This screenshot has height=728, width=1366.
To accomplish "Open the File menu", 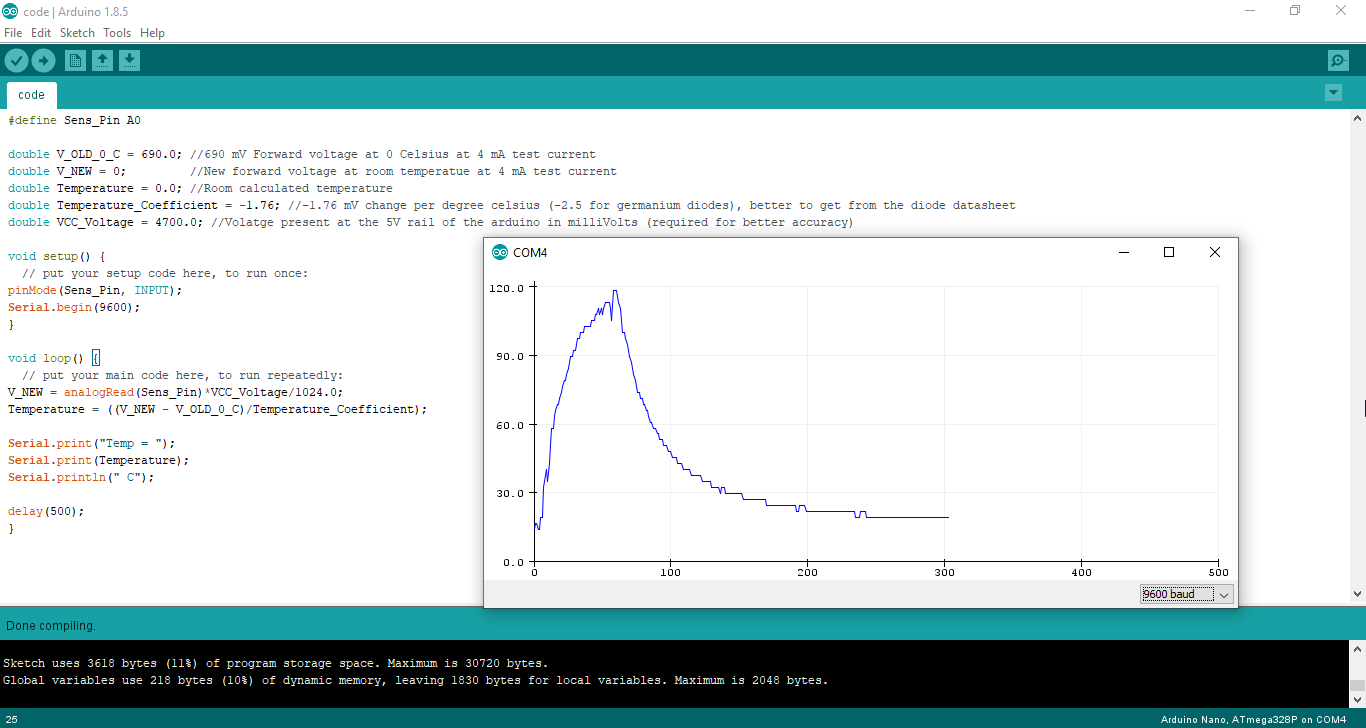I will (13, 33).
